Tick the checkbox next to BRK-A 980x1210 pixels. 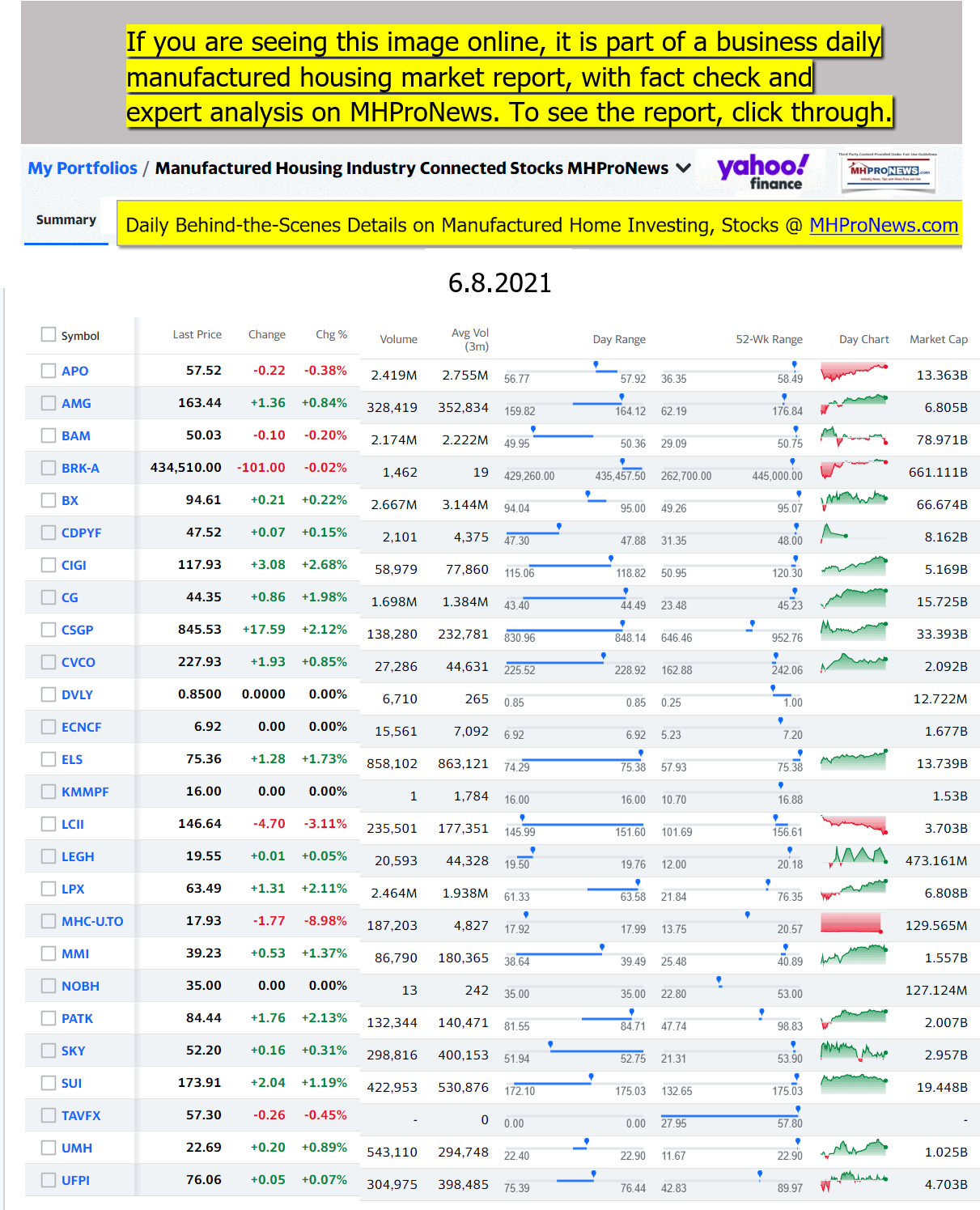coord(49,468)
